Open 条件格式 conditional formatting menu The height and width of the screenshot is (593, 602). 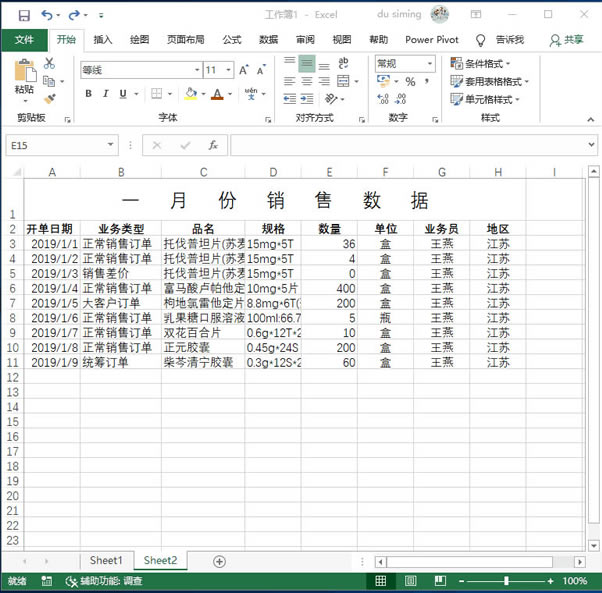pos(480,63)
